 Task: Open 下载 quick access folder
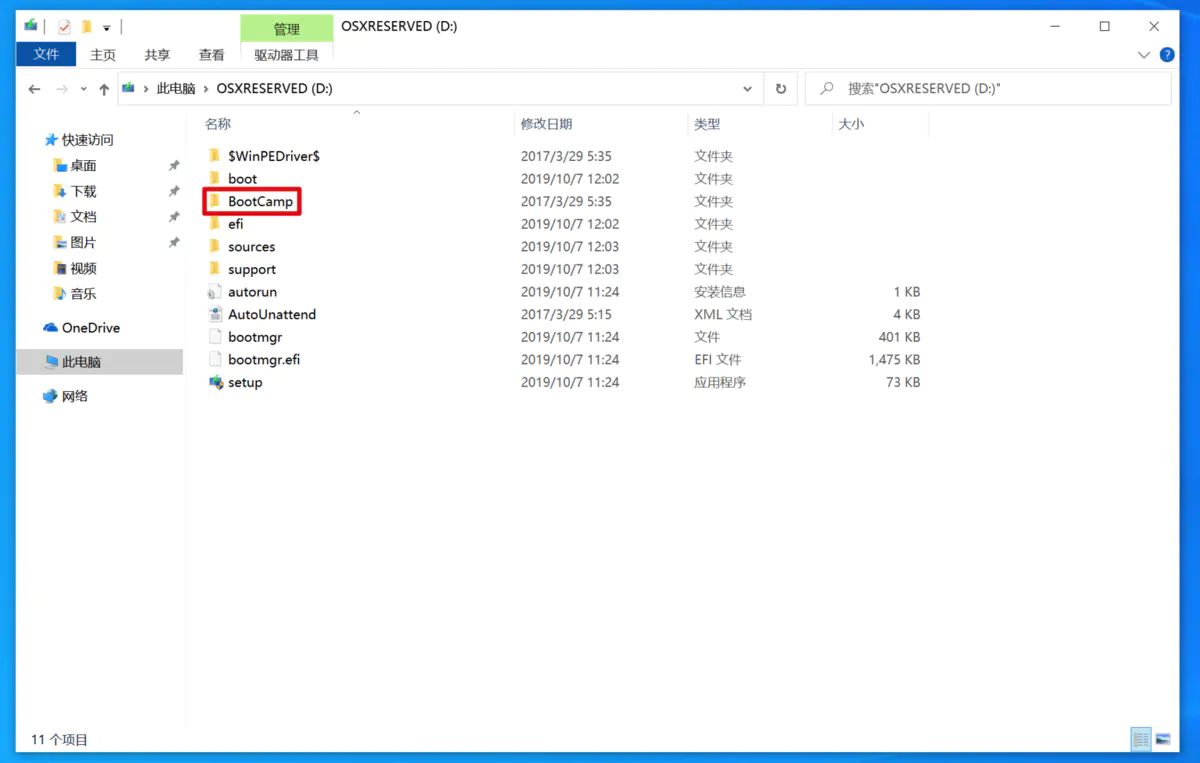[83, 191]
